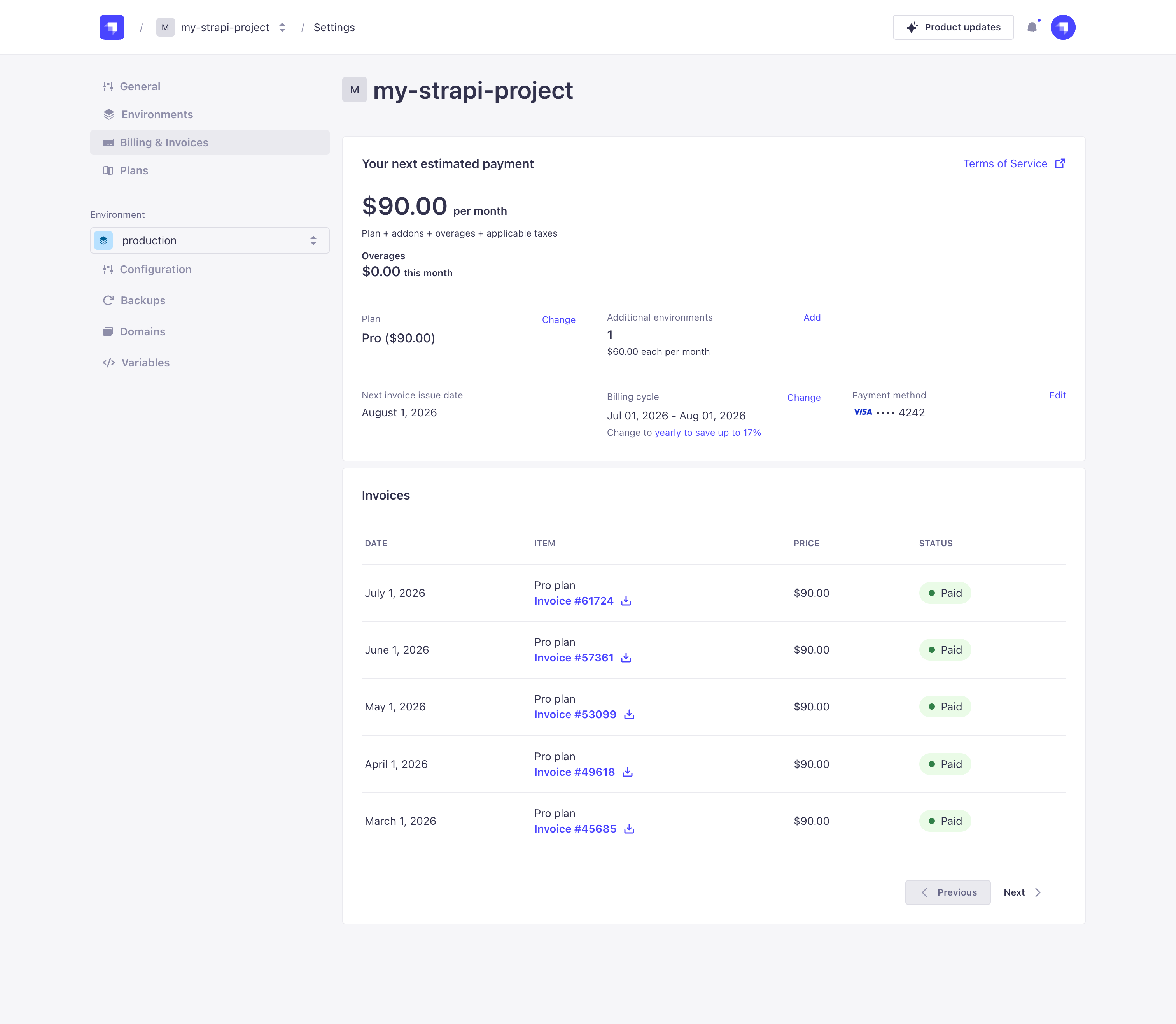Click the Variables code icon
Screen dimensions: 1176x1024
pos(108,363)
